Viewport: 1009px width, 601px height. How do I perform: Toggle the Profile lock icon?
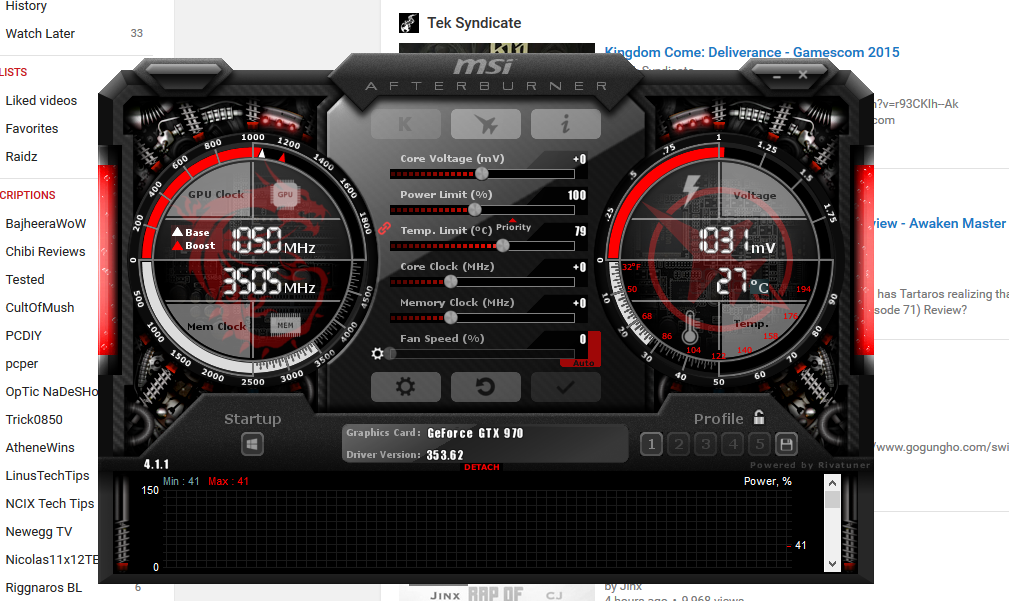[x=759, y=418]
